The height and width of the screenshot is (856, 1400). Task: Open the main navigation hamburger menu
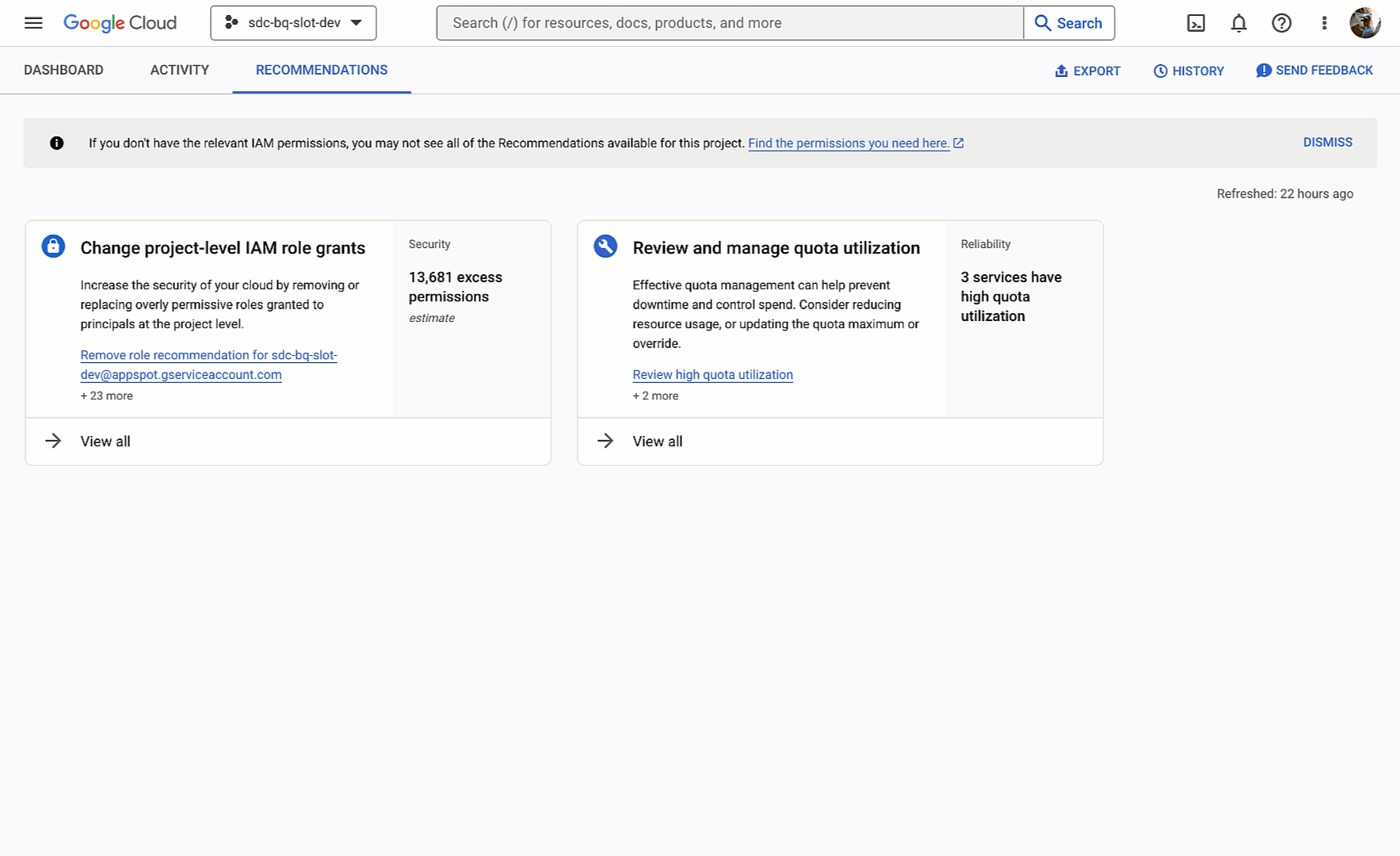[x=33, y=23]
